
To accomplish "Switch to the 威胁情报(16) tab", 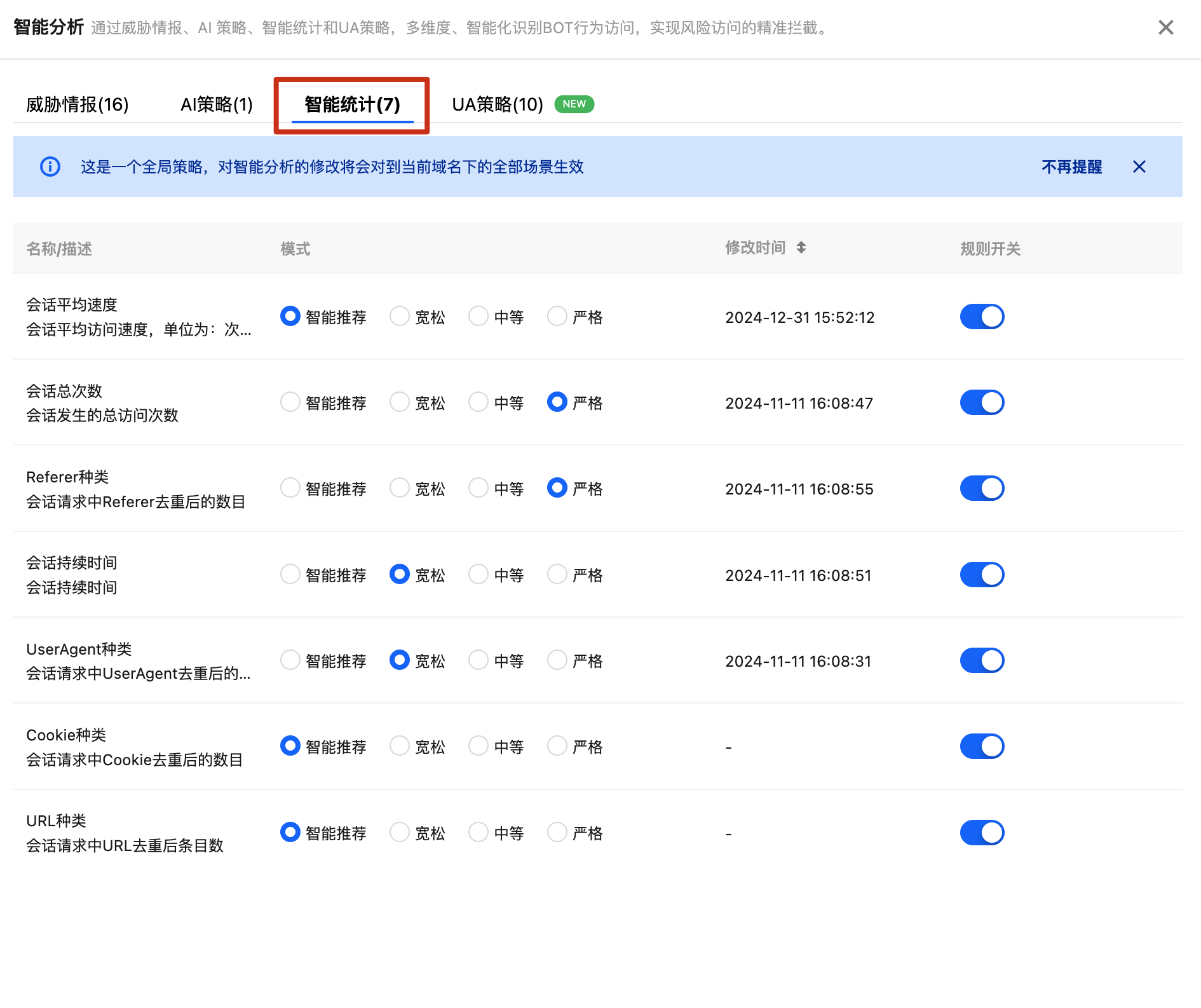I will pos(78,104).
